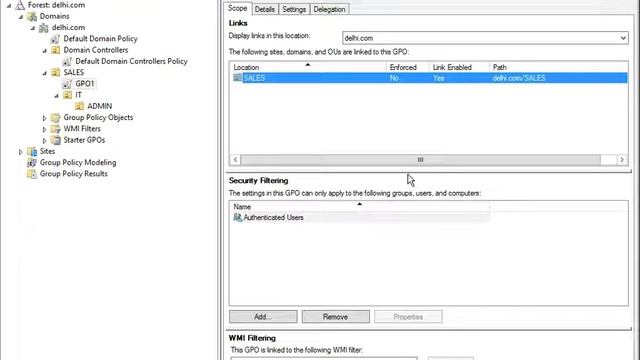640x360 pixels.
Task: Click the Add button in Security Filtering
Action: [263, 317]
